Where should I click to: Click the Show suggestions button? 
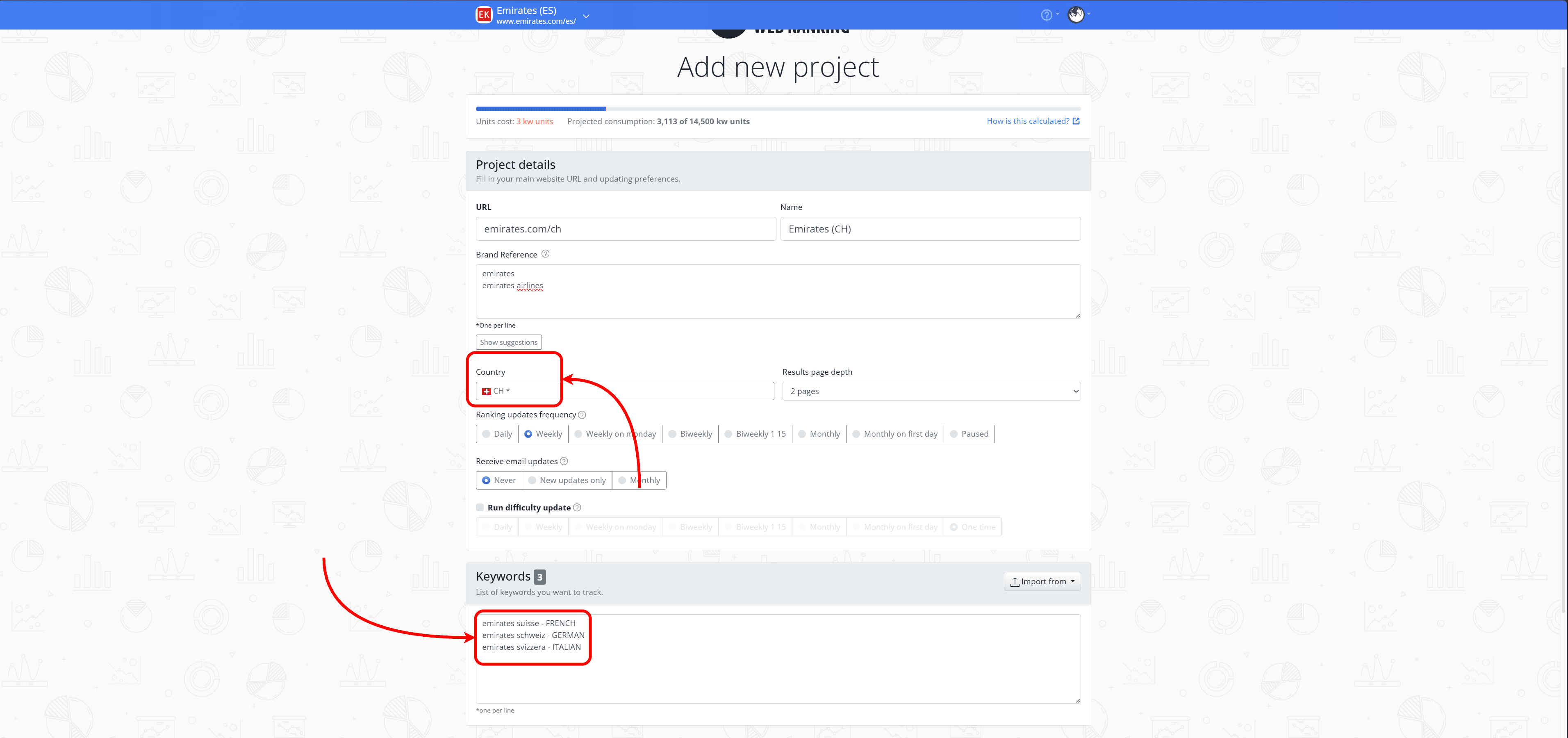click(x=508, y=342)
